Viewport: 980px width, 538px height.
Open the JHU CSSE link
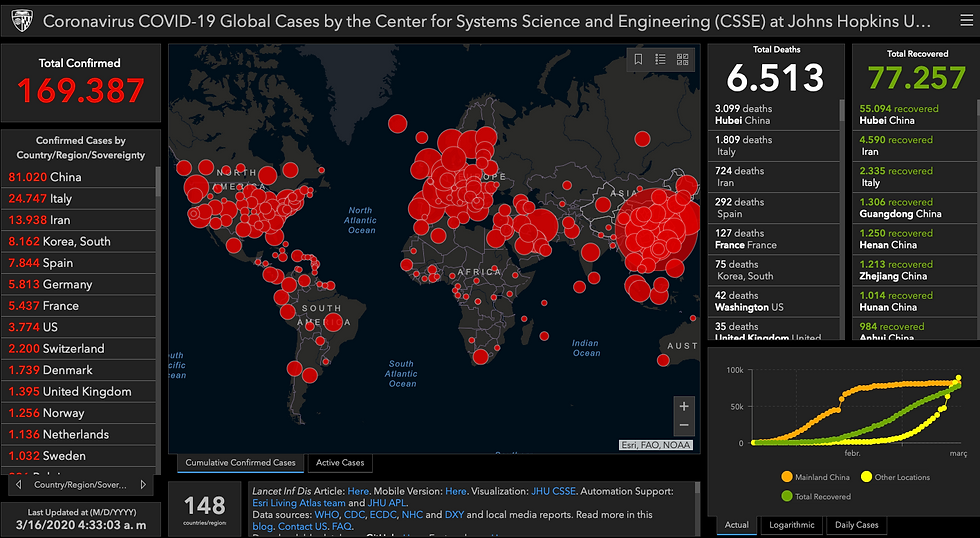click(x=553, y=491)
